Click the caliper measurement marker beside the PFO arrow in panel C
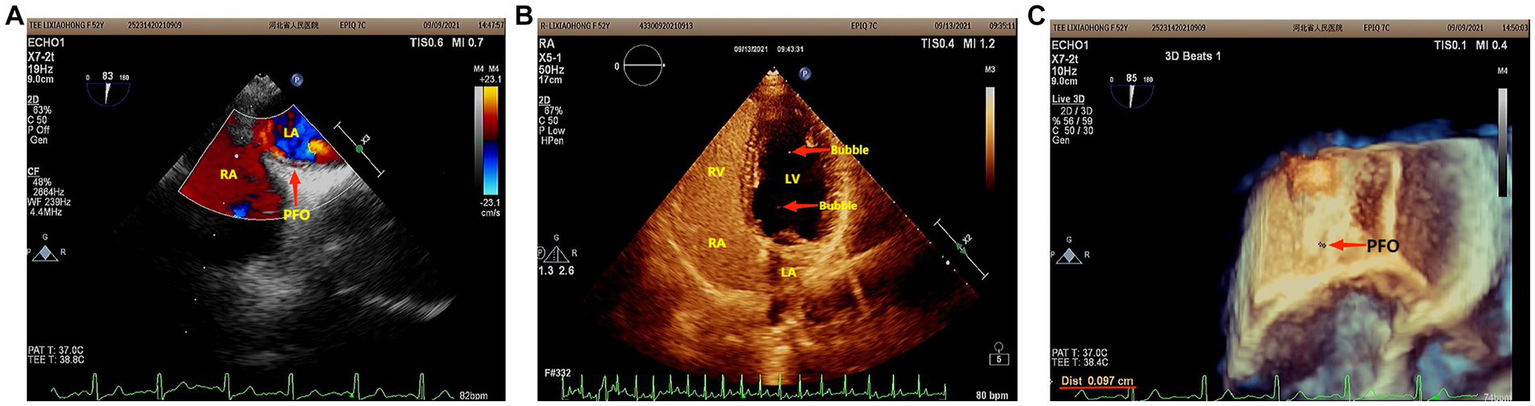 [x=1321, y=244]
